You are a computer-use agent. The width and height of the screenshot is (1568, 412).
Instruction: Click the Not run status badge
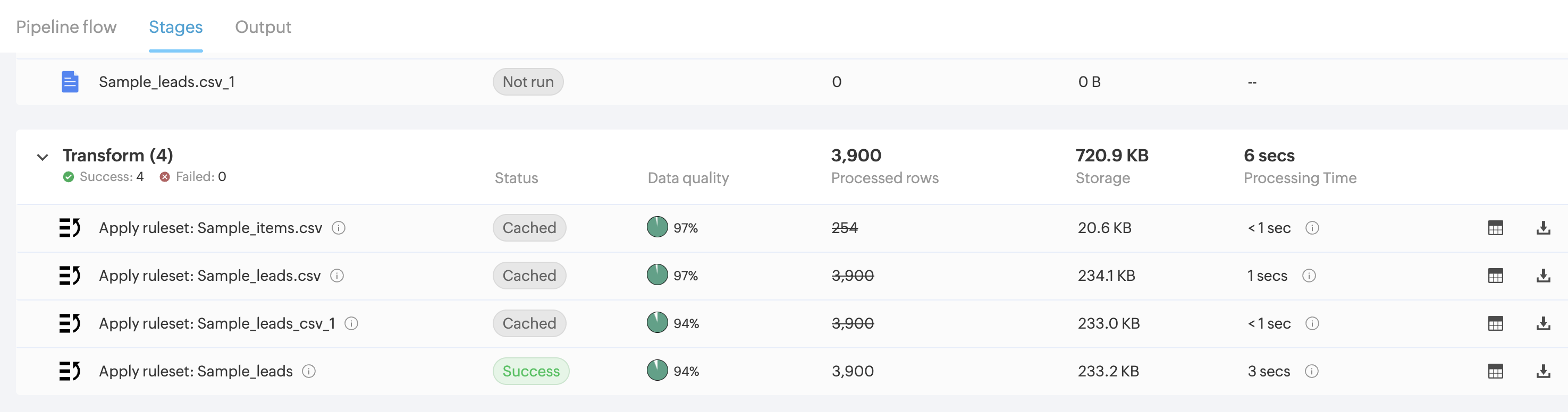(x=528, y=82)
